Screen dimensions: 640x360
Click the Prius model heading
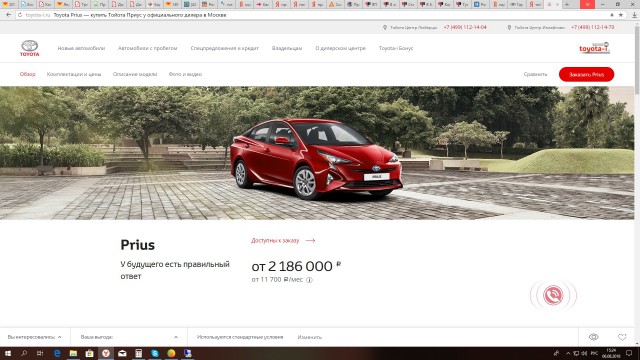138,245
